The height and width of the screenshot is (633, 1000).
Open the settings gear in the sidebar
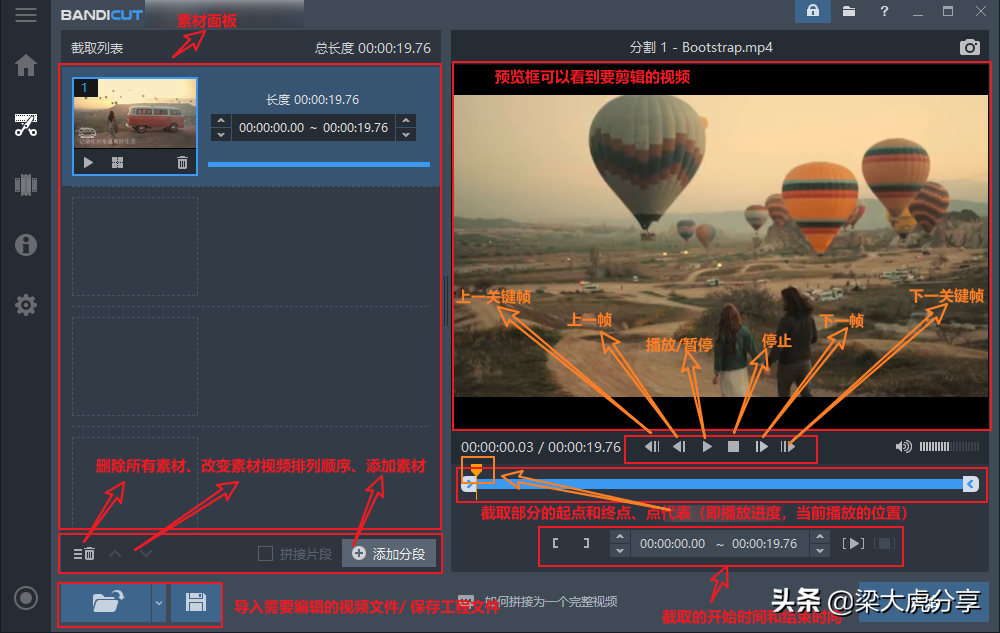26,305
